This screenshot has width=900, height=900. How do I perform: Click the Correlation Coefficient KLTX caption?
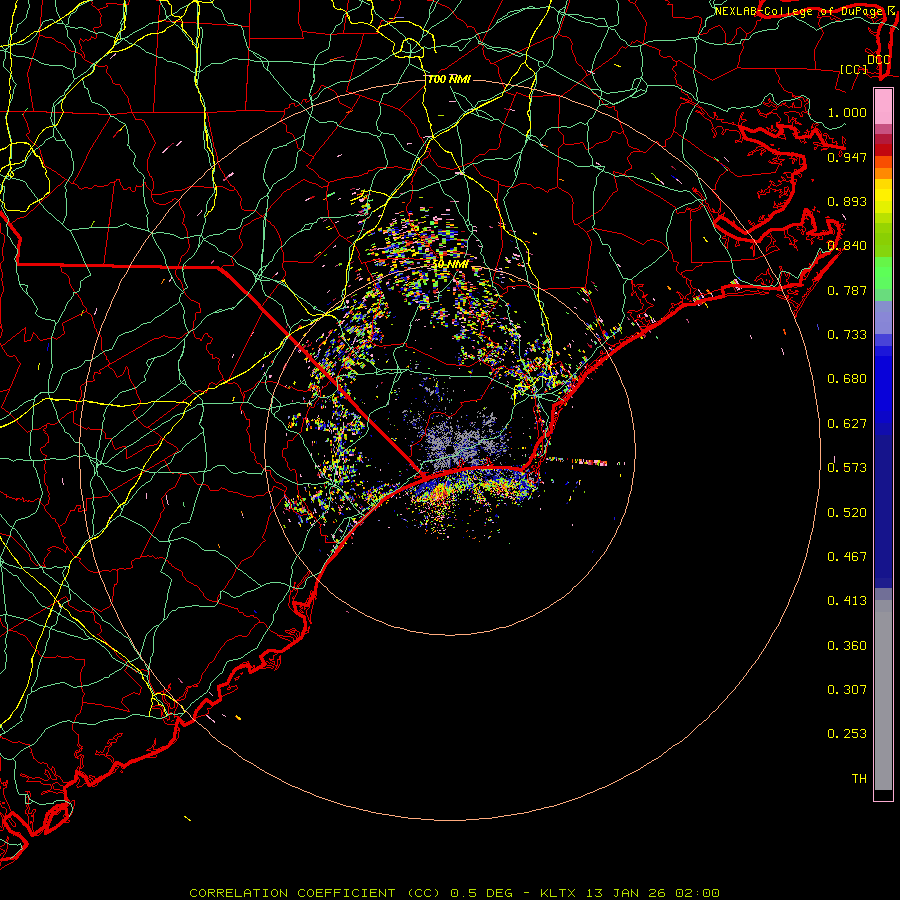(454, 893)
